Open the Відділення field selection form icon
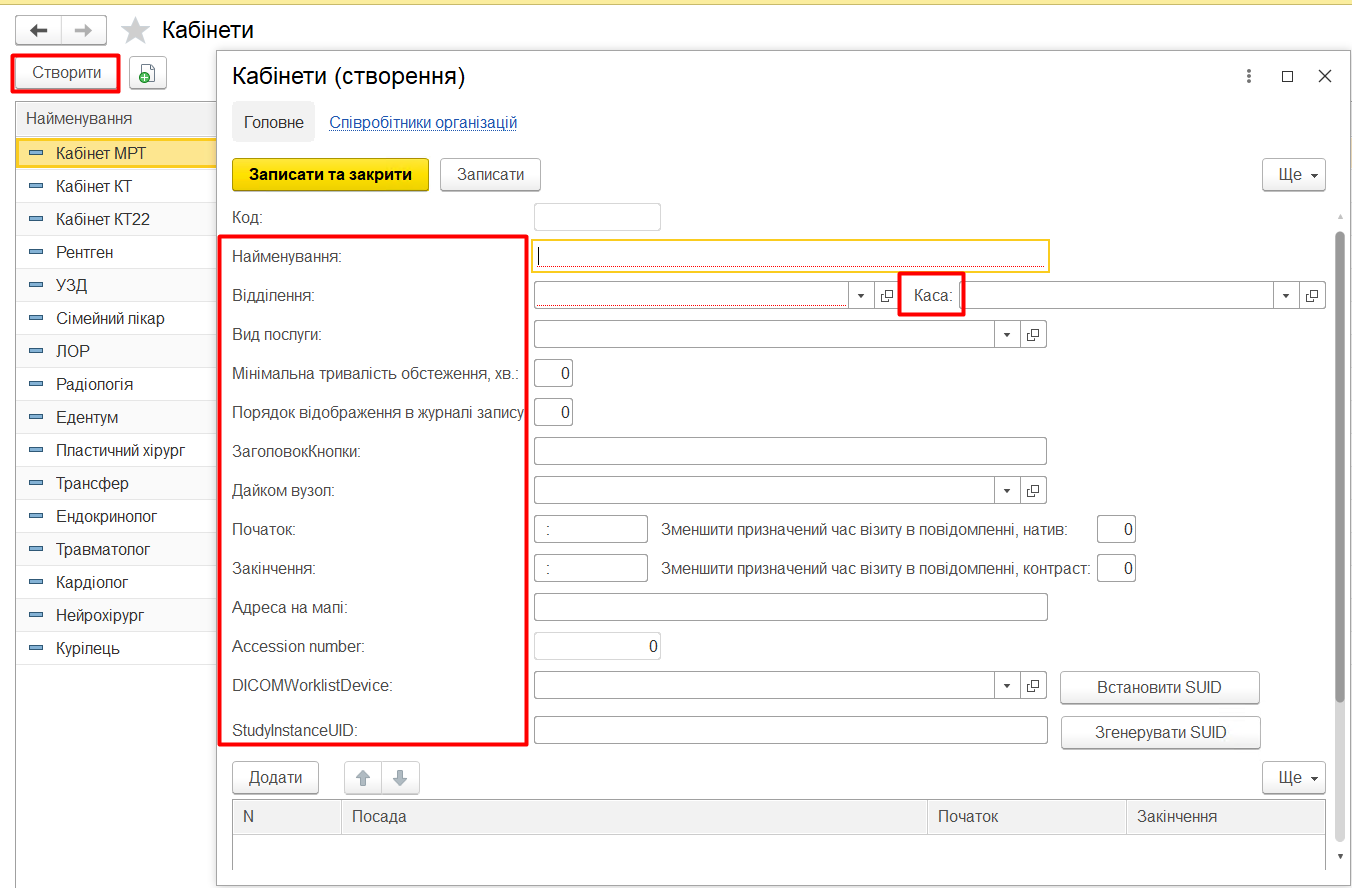The image size is (1352, 888). 886,295
